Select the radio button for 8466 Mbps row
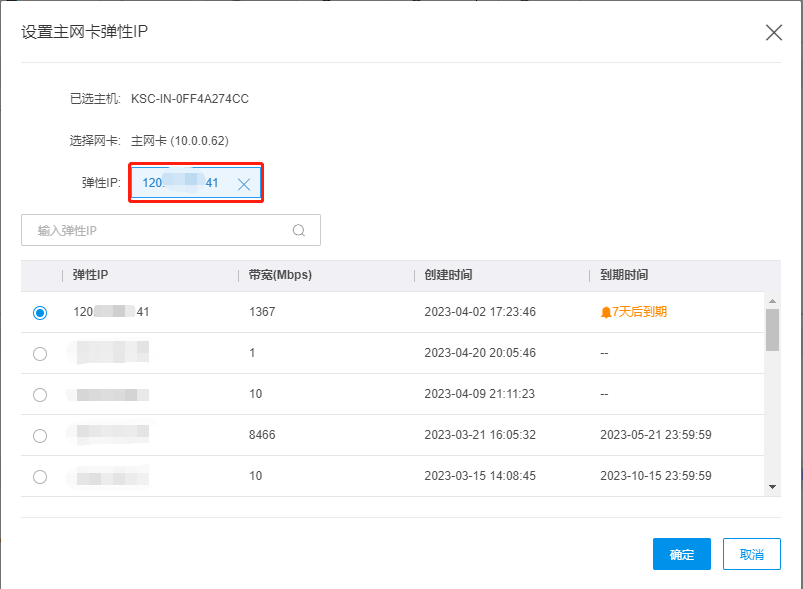 pyautogui.click(x=40, y=435)
